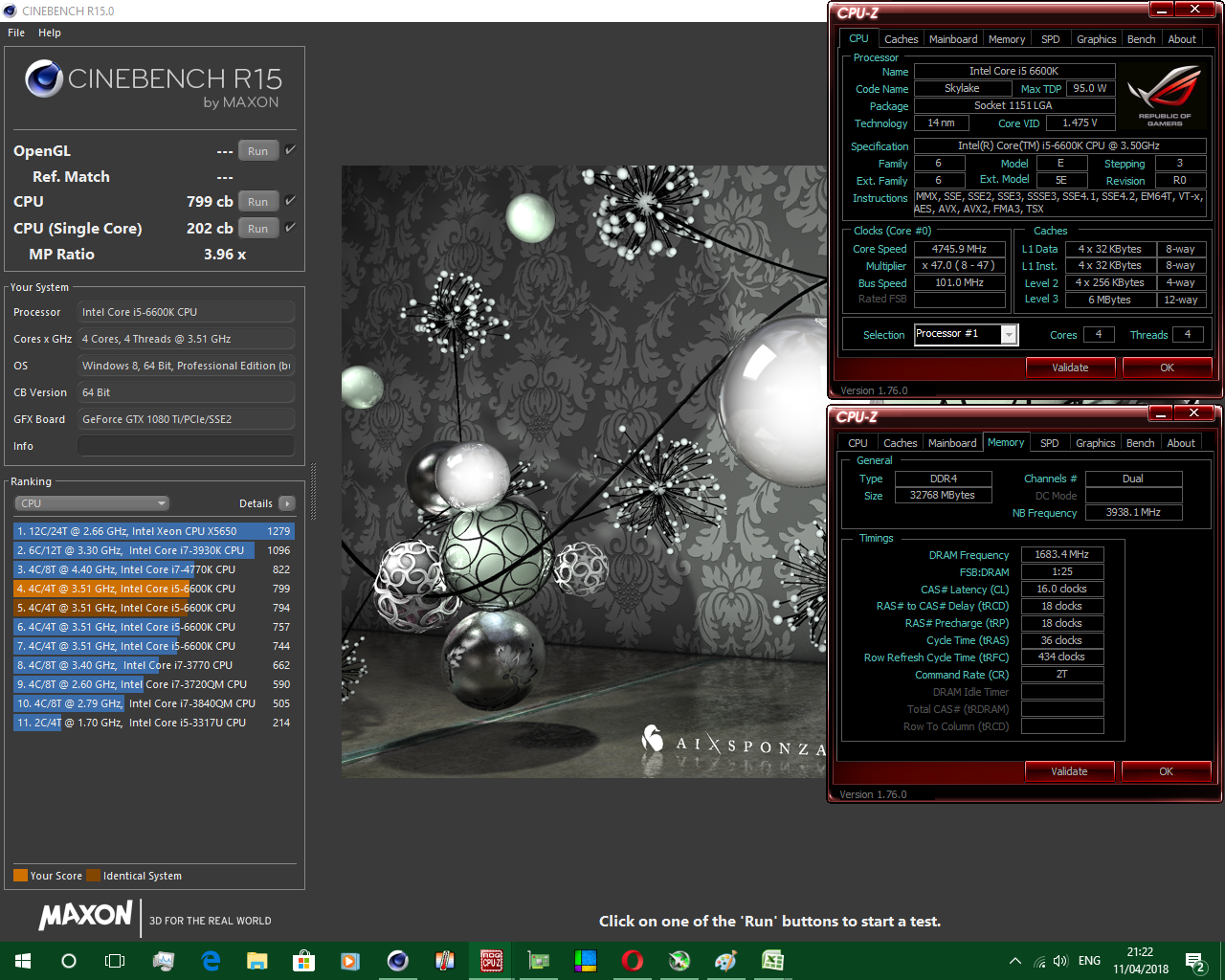This screenshot has height=980, width=1225.
Task: Click OK in CPU-Z Processor window
Action: pos(1167,367)
